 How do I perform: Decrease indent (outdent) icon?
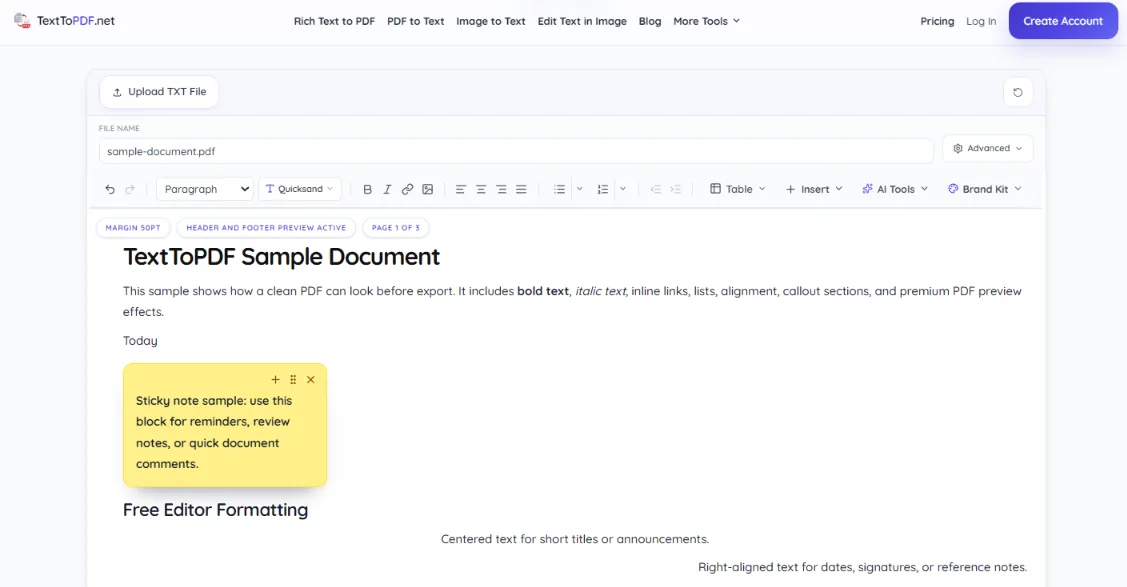[x=656, y=189]
